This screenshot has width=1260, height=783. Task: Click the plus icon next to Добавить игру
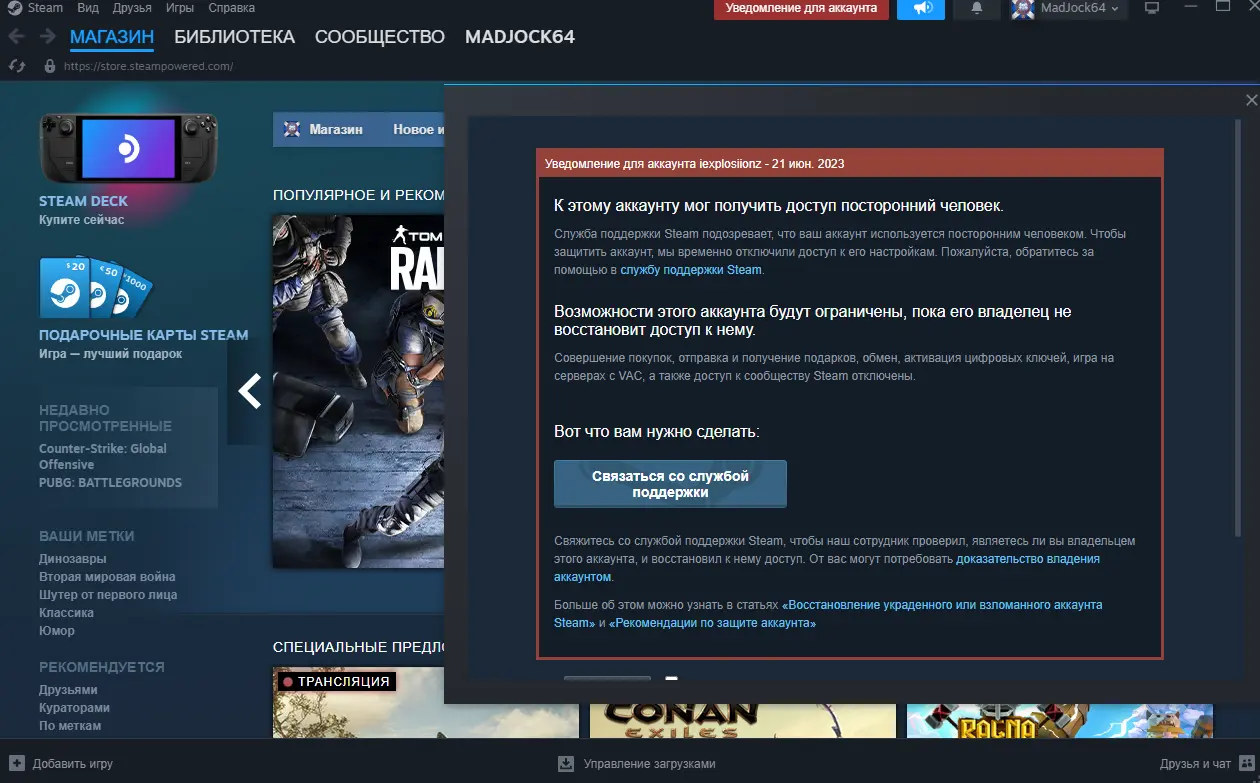(16, 763)
